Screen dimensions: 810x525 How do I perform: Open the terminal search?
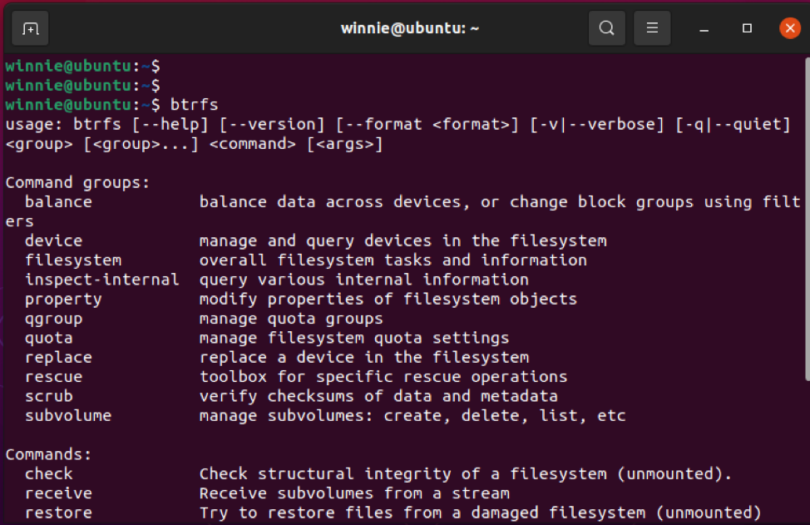click(x=606, y=28)
